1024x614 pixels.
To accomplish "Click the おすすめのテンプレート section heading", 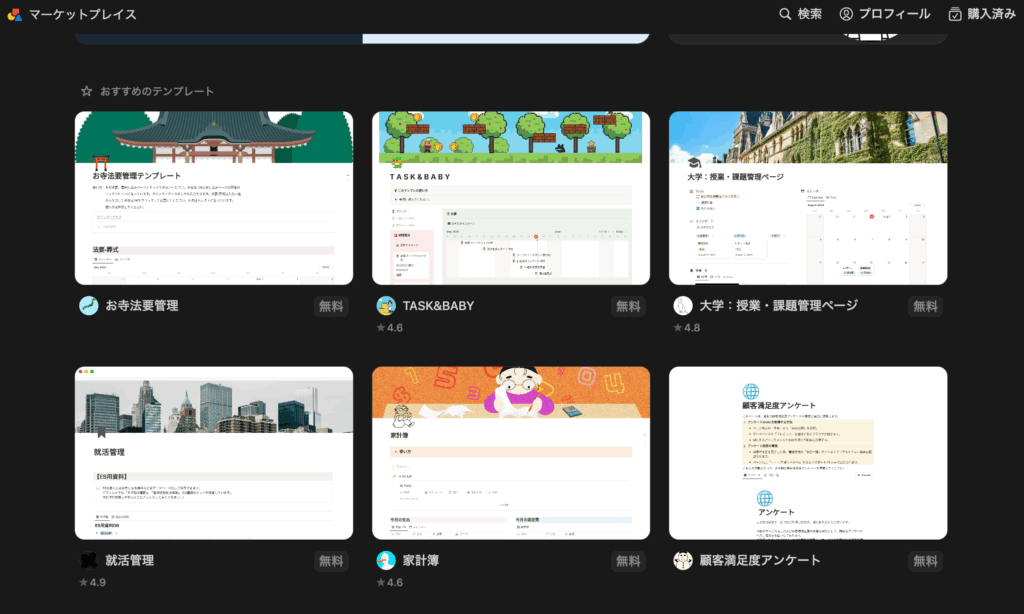I will click(156, 91).
